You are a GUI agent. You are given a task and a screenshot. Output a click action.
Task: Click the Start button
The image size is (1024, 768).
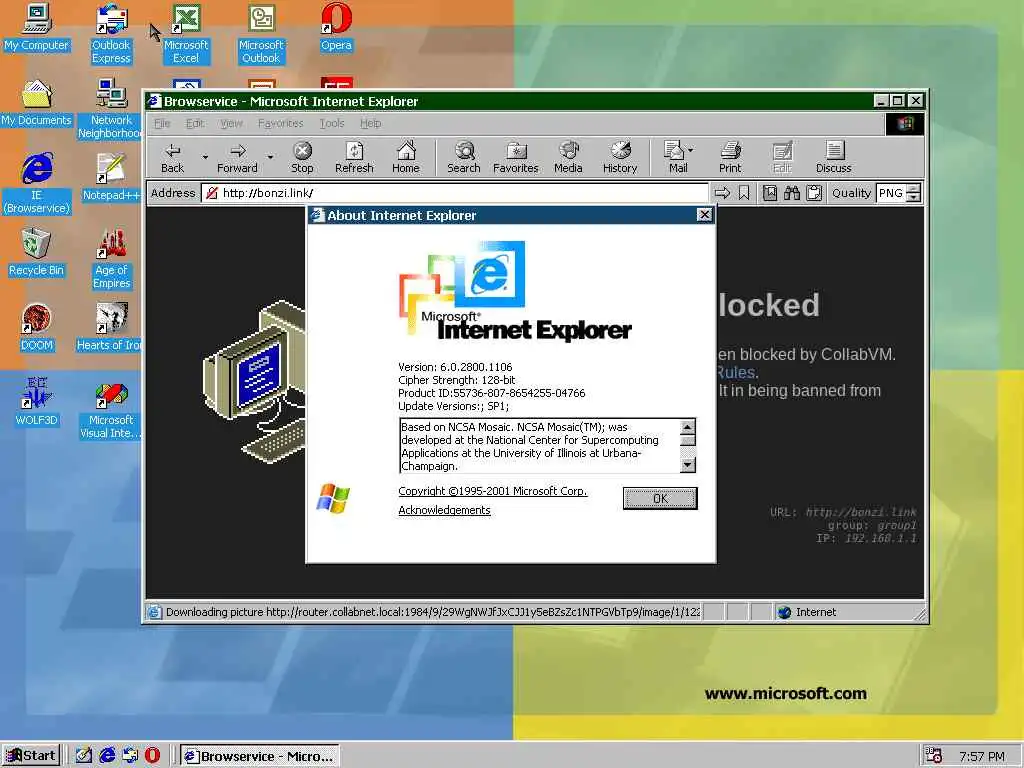(x=31, y=756)
